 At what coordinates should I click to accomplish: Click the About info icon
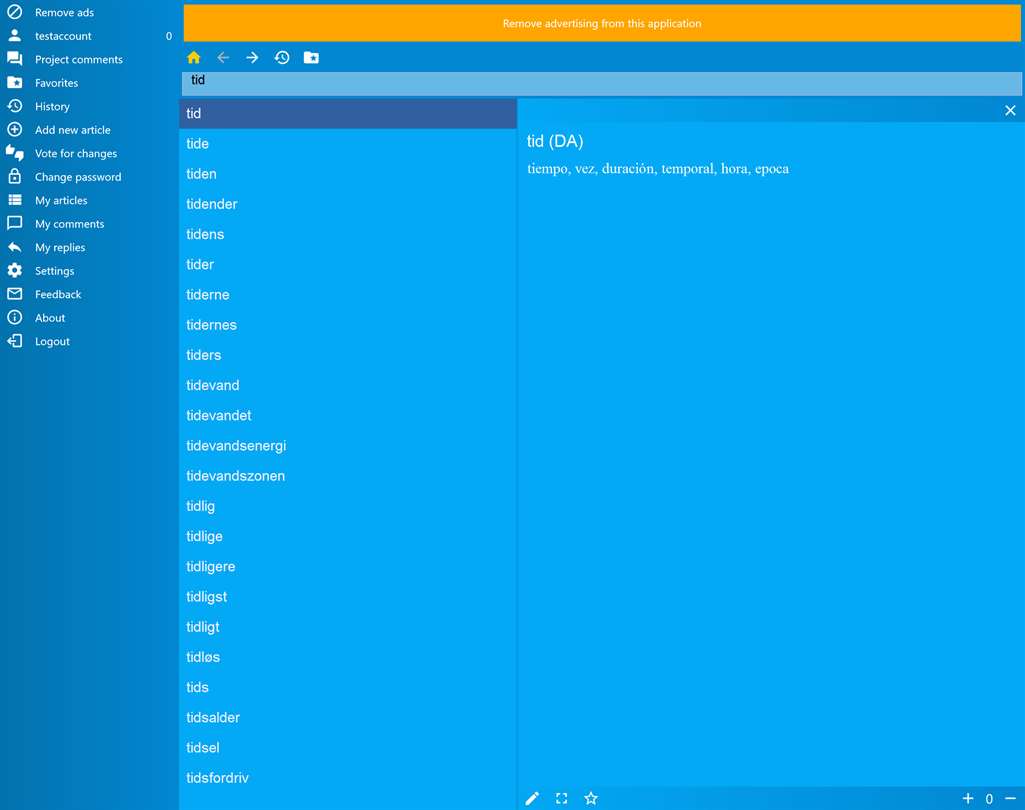[x=14, y=318]
